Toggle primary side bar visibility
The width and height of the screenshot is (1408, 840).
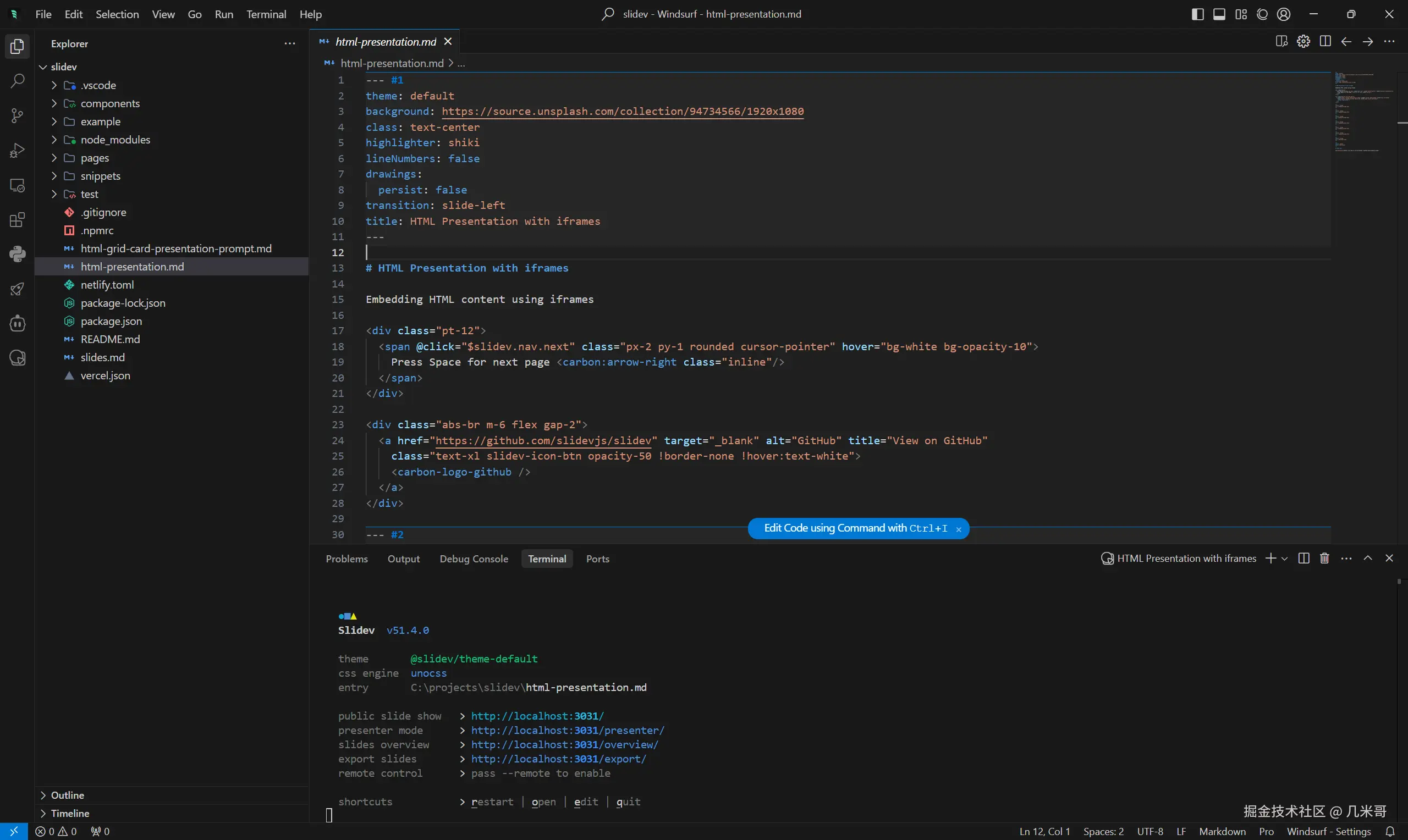coord(1197,14)
